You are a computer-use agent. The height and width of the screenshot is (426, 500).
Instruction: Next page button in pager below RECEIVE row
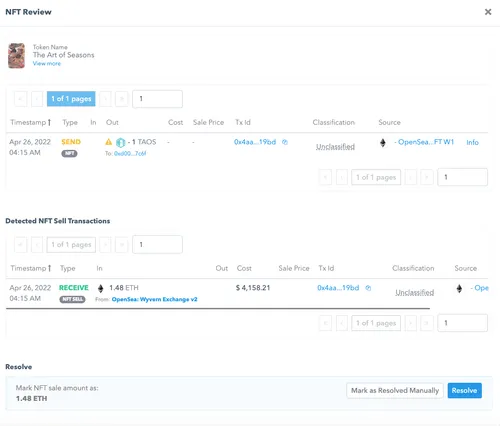(x=410, y=323)
